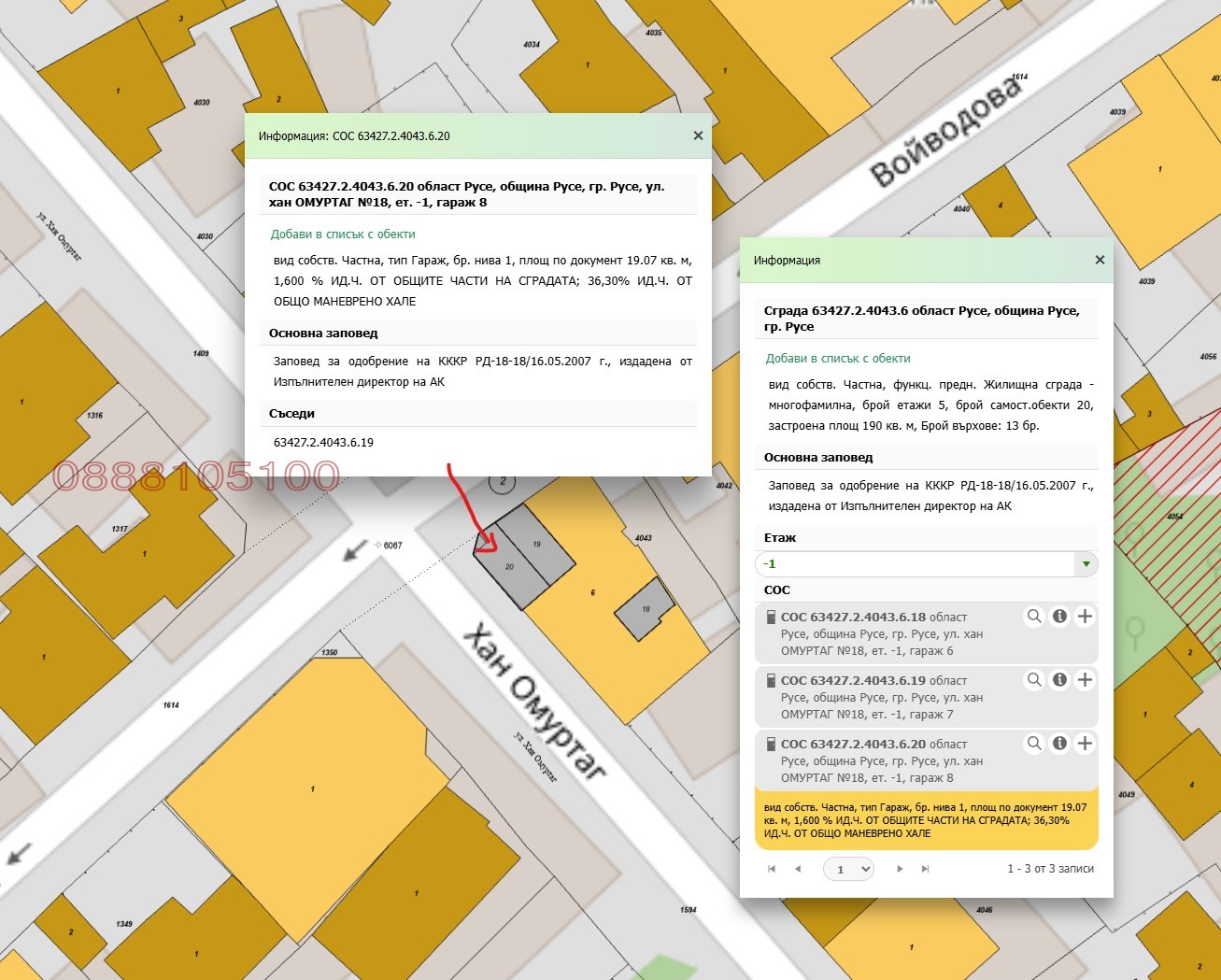Select COC 63427.2.4043.6.18 garage 6 row
The image size is (1221, 980).
[x=926, y=633]
